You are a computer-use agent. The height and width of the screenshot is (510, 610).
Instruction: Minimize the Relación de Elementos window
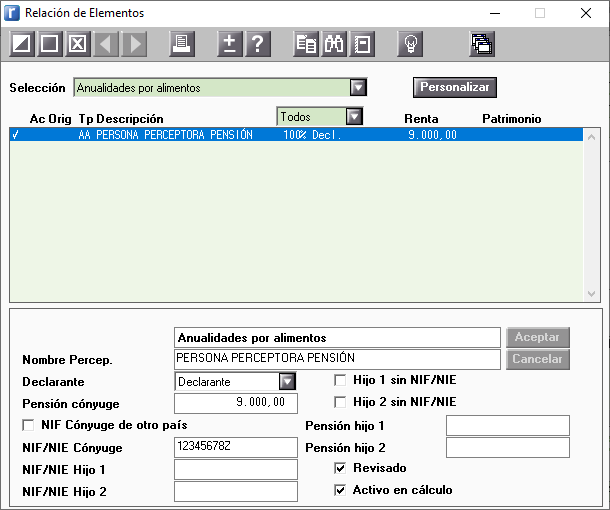pos(495,13)
